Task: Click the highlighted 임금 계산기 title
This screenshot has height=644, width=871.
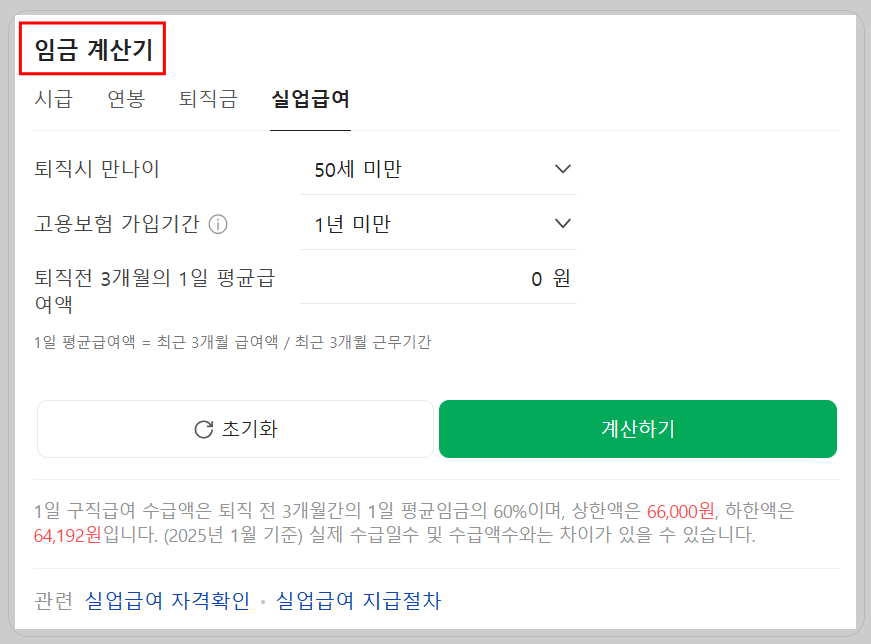Action: [x=91, y=45]
